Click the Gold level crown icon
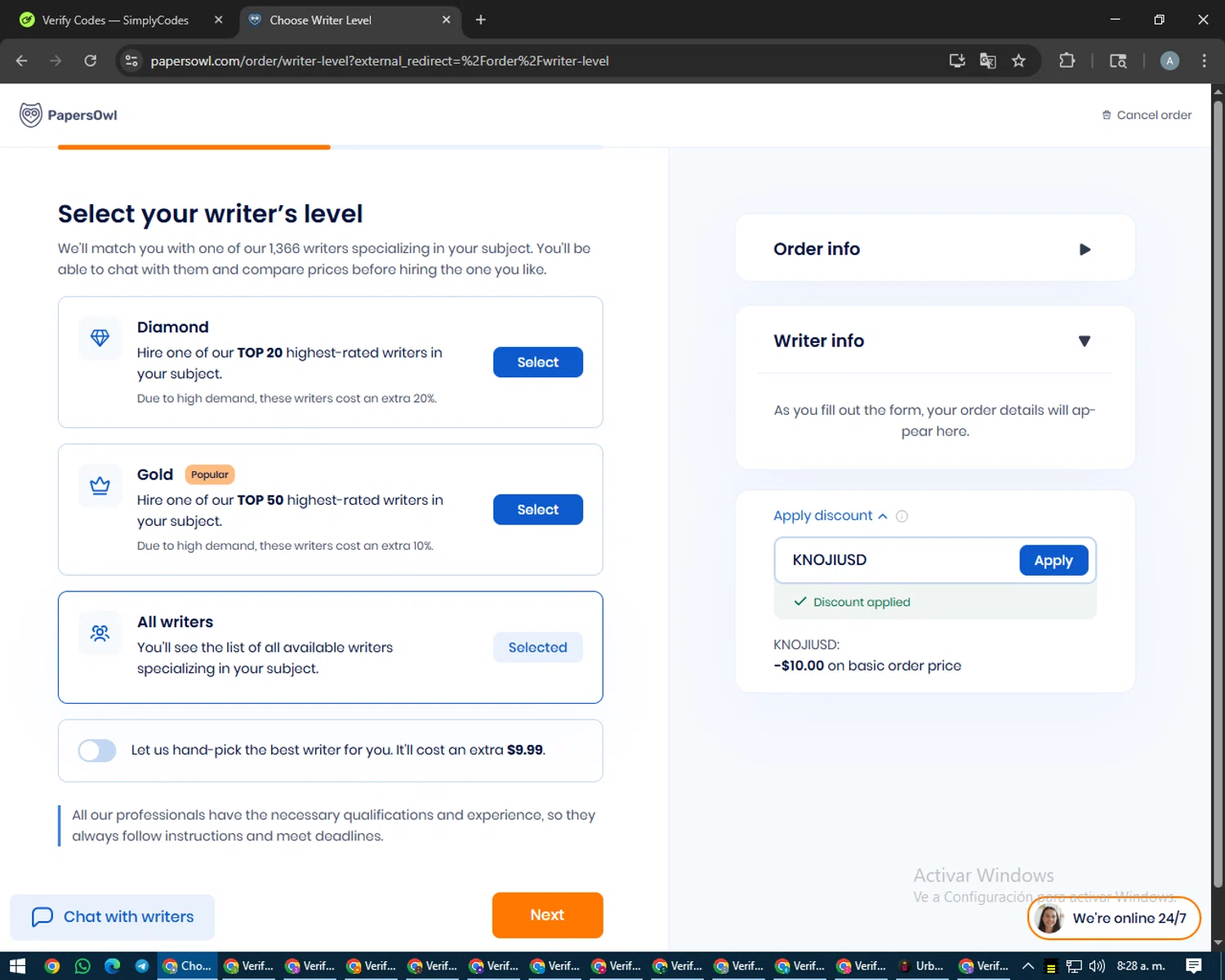Viewport: 1225px width, 980px height. pos(100,486)
